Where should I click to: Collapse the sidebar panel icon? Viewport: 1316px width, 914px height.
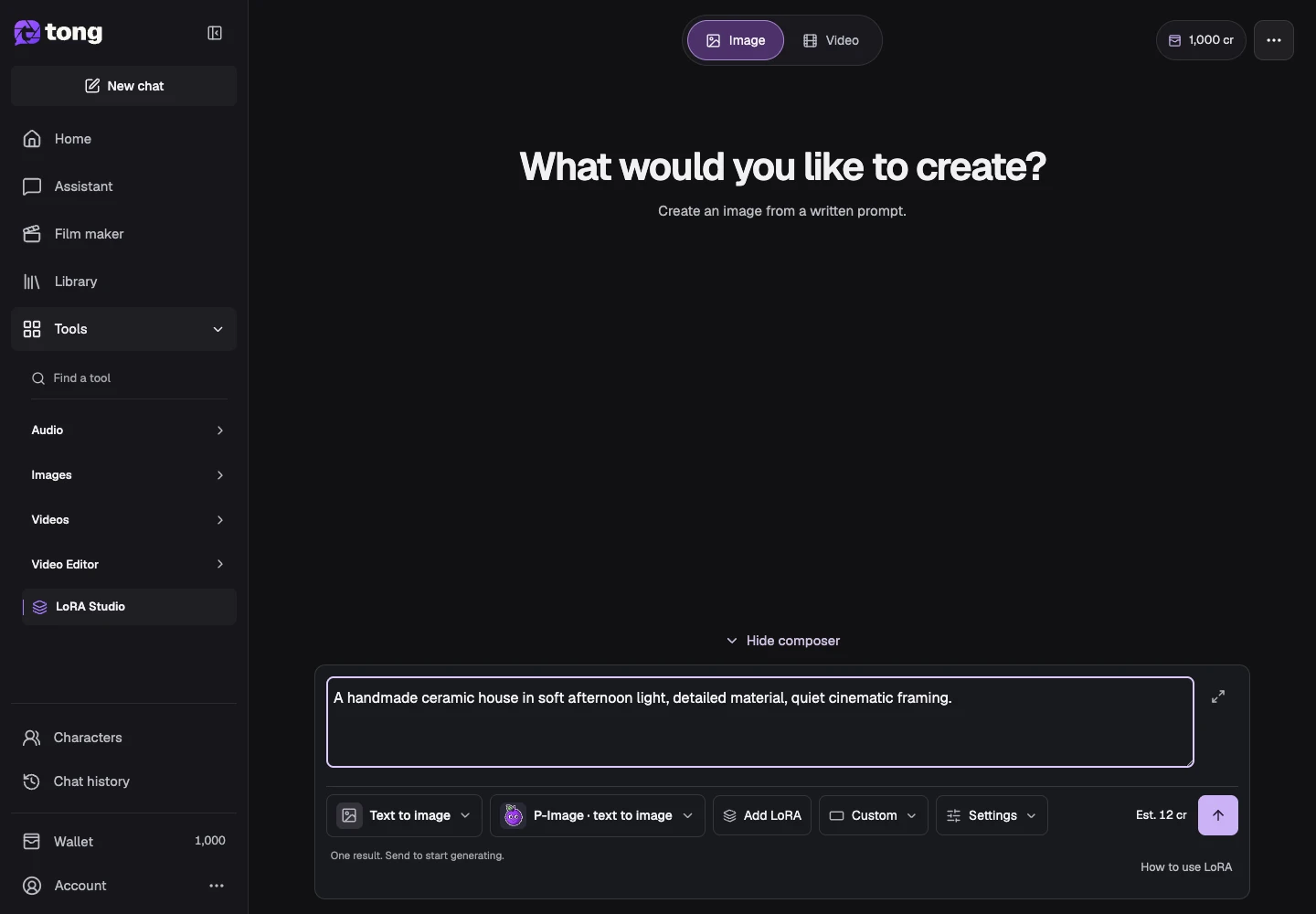tap(215, 33)
